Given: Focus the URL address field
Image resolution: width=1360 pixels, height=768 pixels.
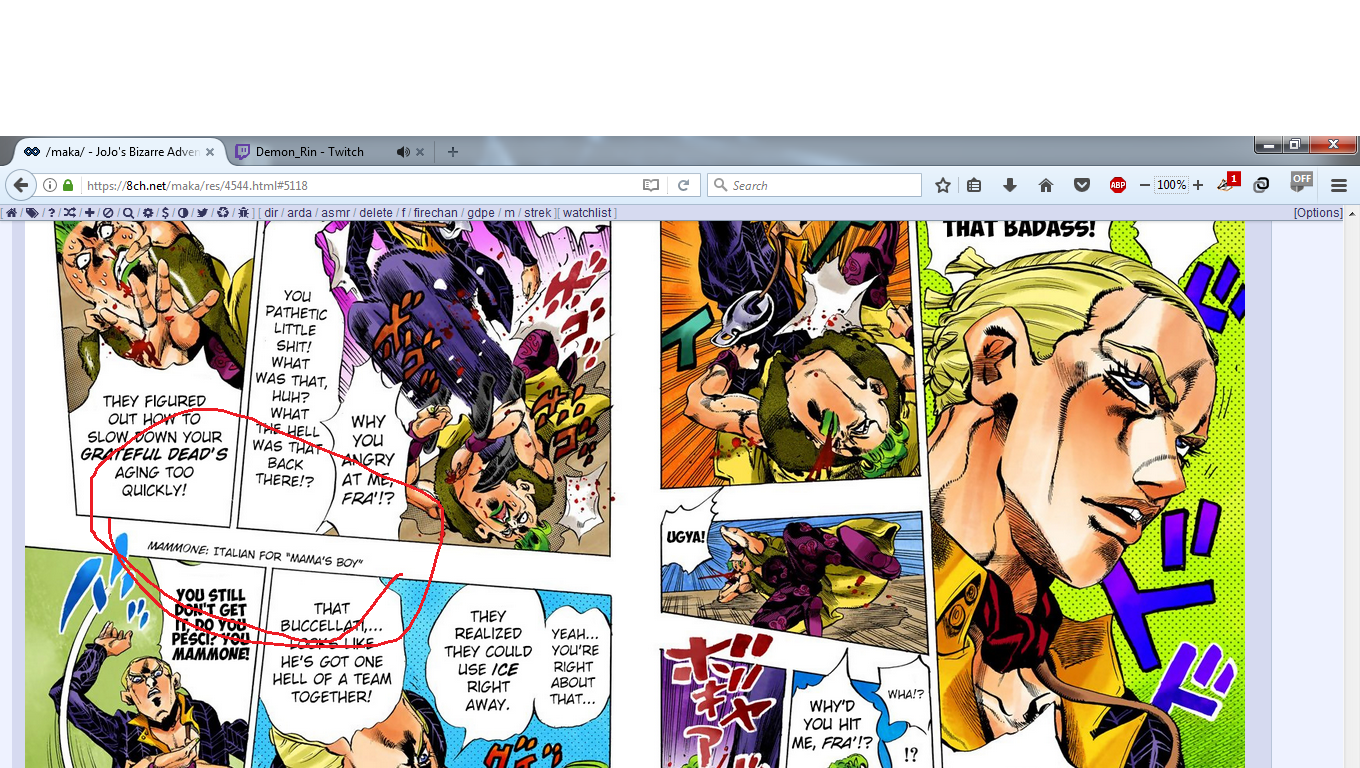Looking at the screenshot, I should [360, 185].
